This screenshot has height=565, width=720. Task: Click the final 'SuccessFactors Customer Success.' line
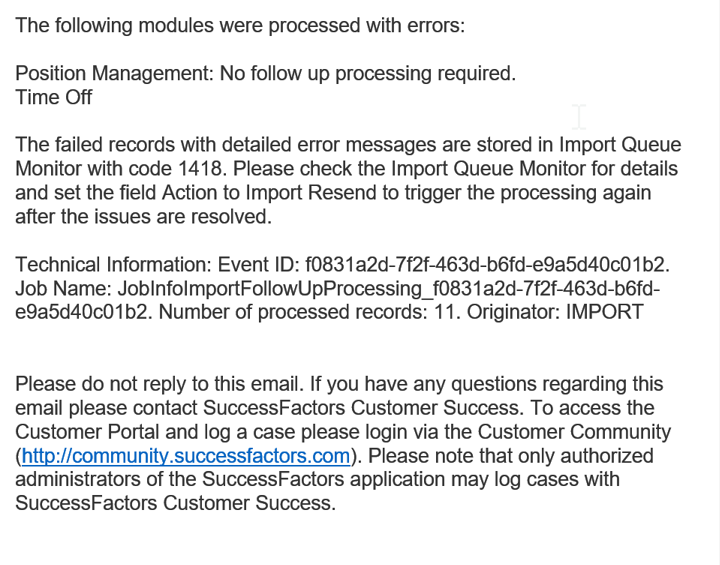[175, 503]
